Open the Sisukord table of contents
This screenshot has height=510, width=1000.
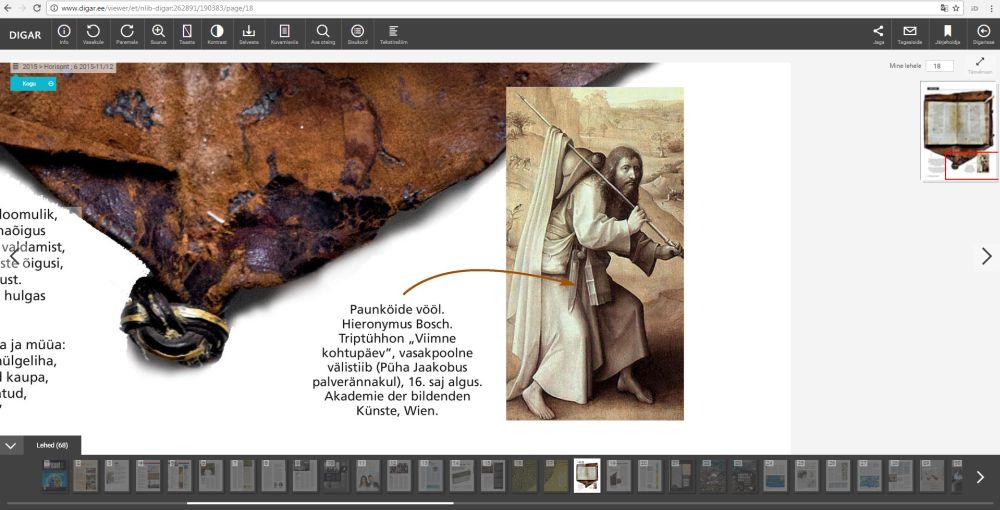point(357,33)
